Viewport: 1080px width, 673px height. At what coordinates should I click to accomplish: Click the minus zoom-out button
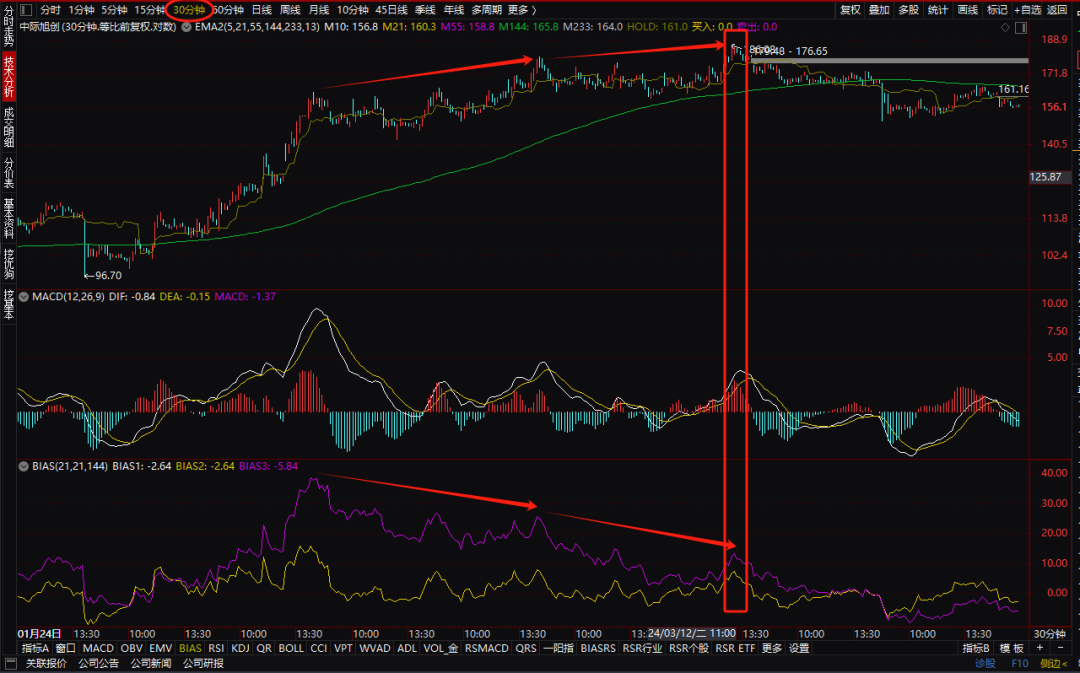[1060, 648]
